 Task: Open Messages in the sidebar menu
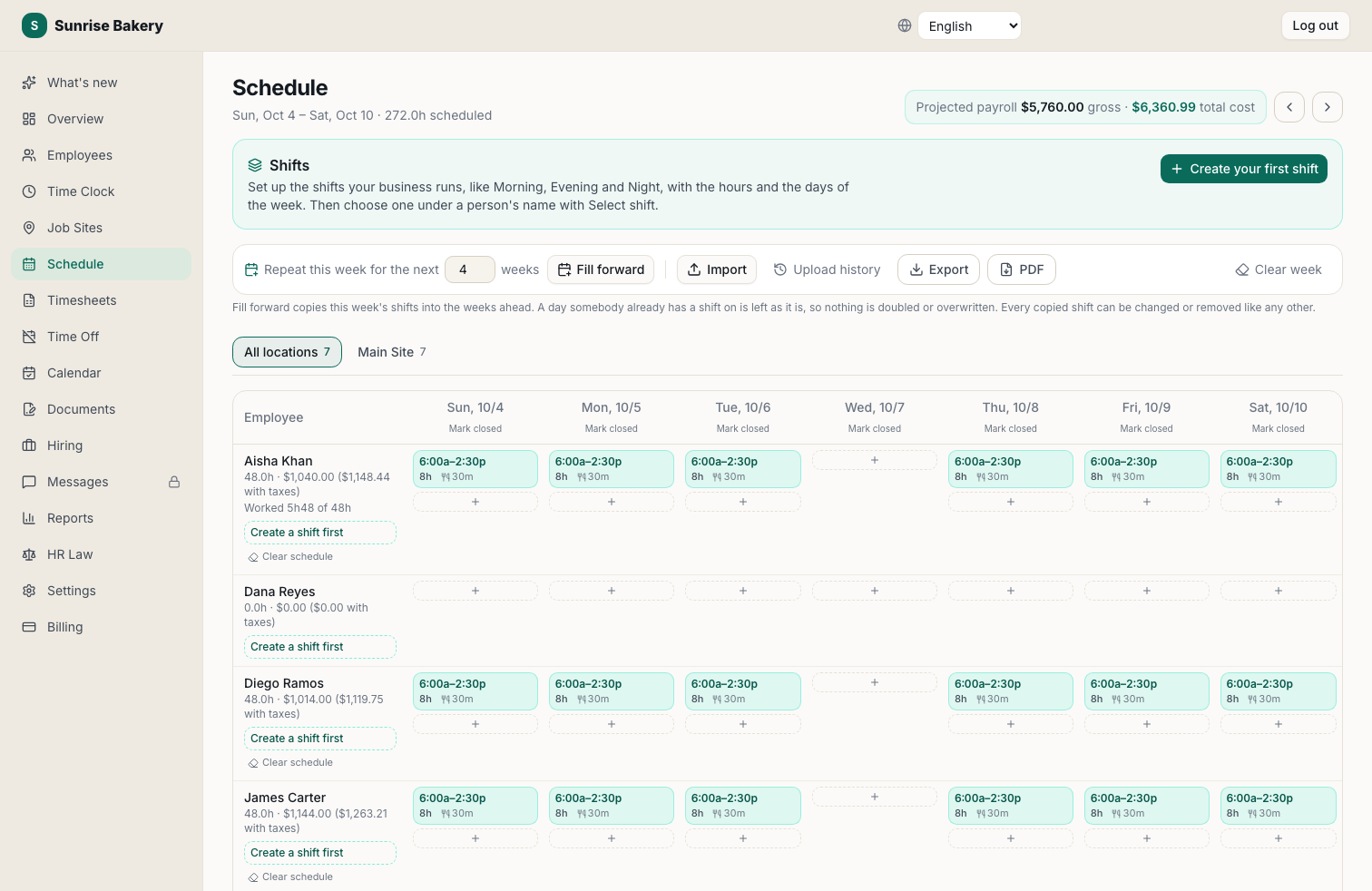[x=102, y=482]
